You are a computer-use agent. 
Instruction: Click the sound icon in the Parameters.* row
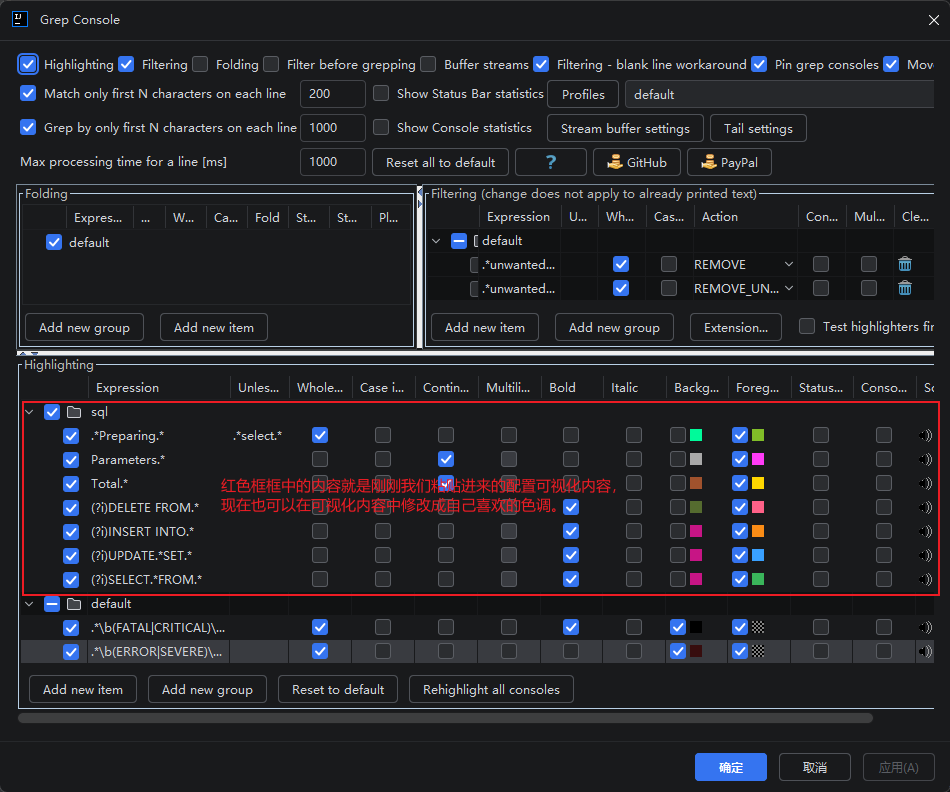(925, 459)
